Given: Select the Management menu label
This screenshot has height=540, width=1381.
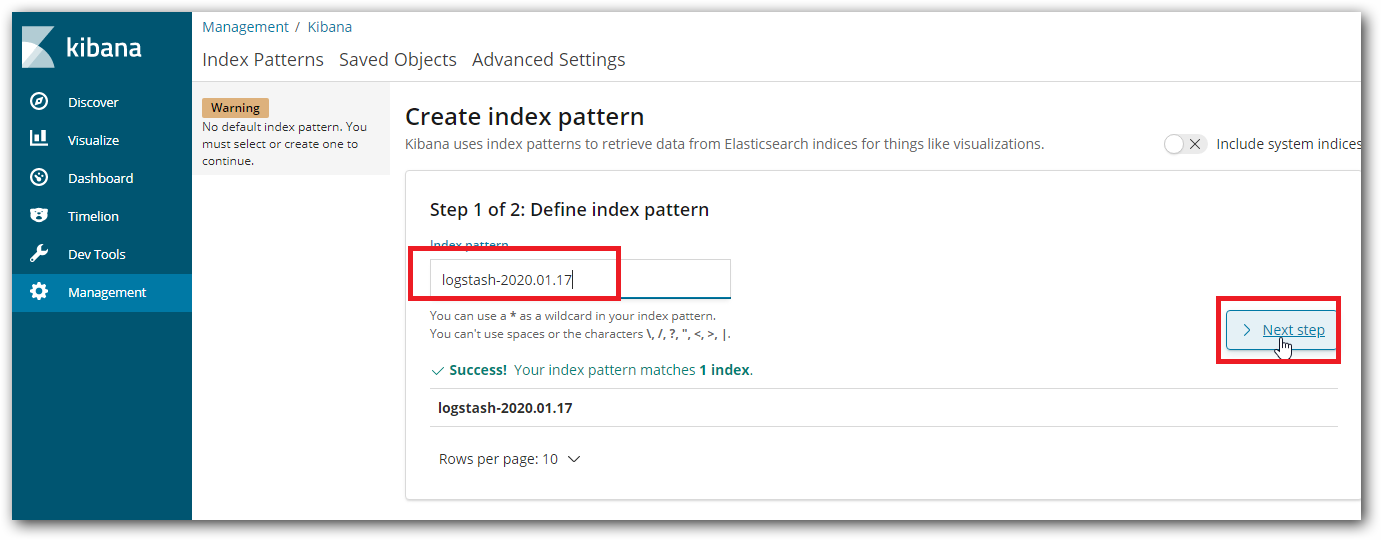Looking at the screenshot, I should coord(107,292).
